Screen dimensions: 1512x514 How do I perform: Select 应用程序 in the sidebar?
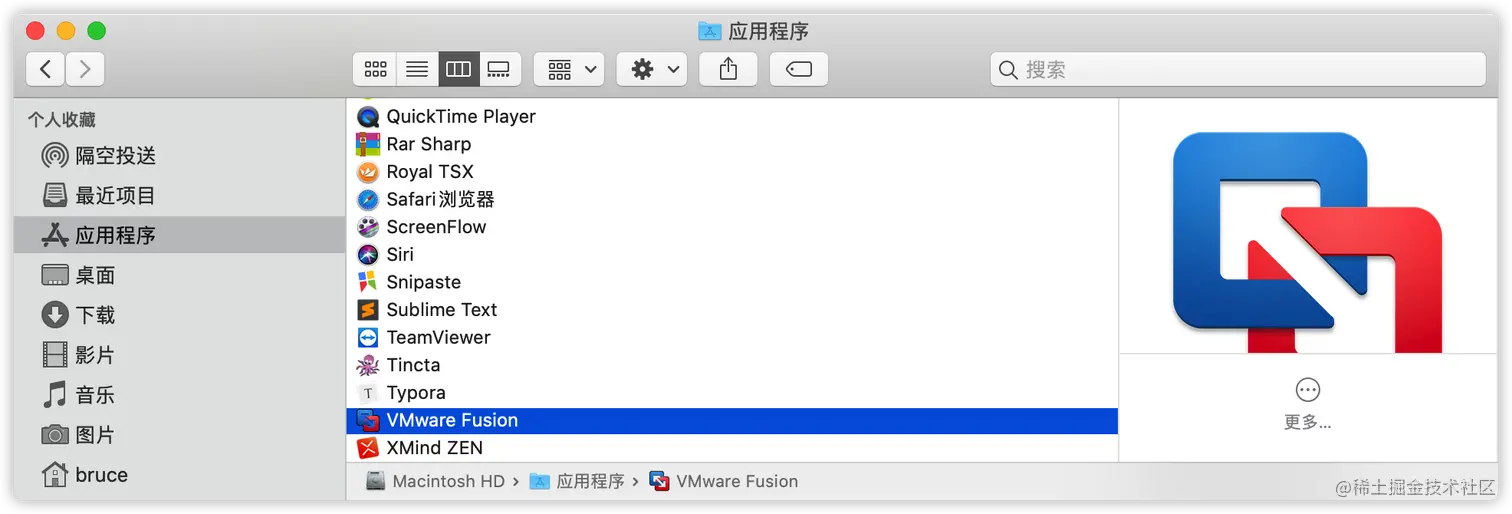(x=180, y=236)
